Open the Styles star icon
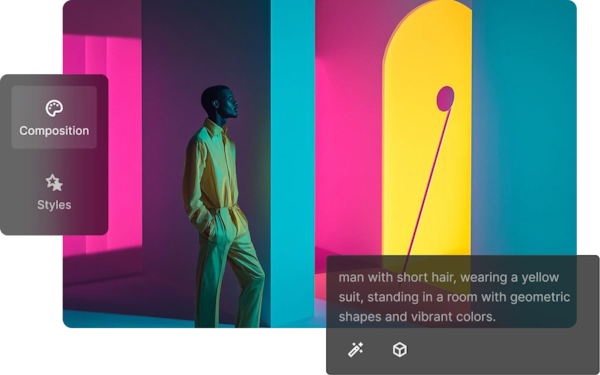The width and height of the screenshot is (600, 375). coord(54,183)
